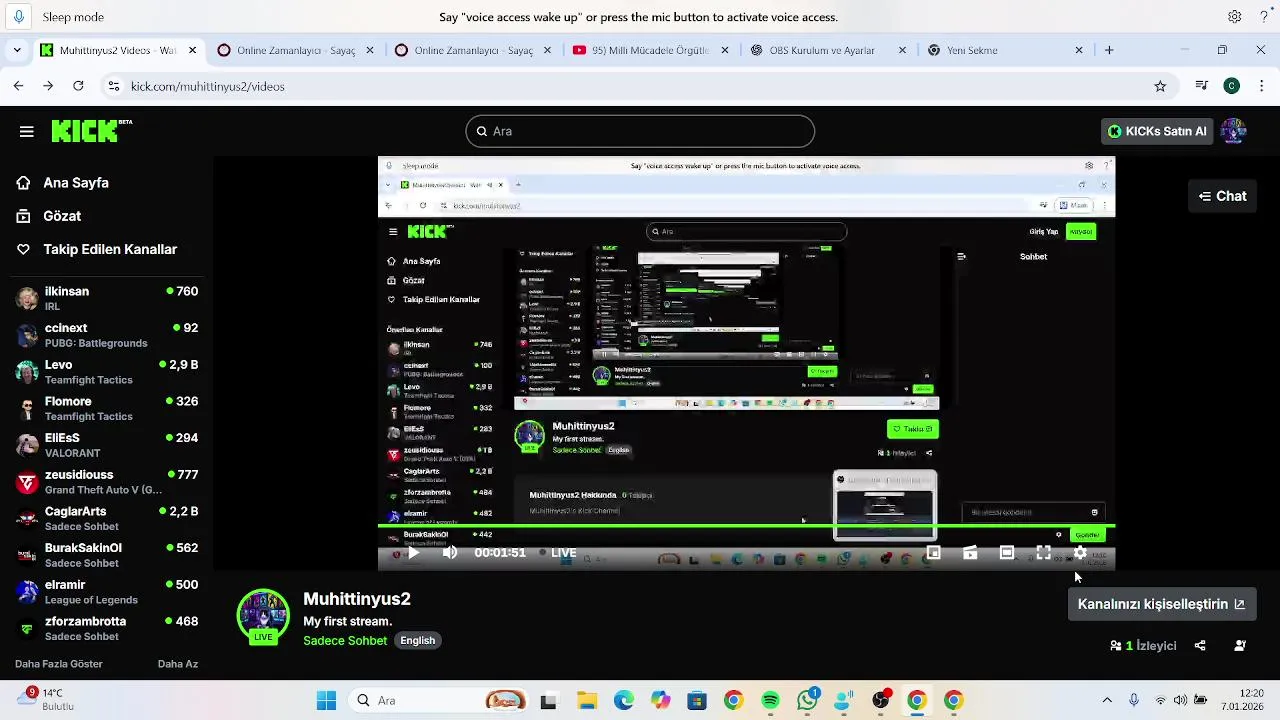Image resolution: width=1280 pixels, height=720 pixels.
Task: Open the Sadece Sohbet category link
Action: point(345,640)
